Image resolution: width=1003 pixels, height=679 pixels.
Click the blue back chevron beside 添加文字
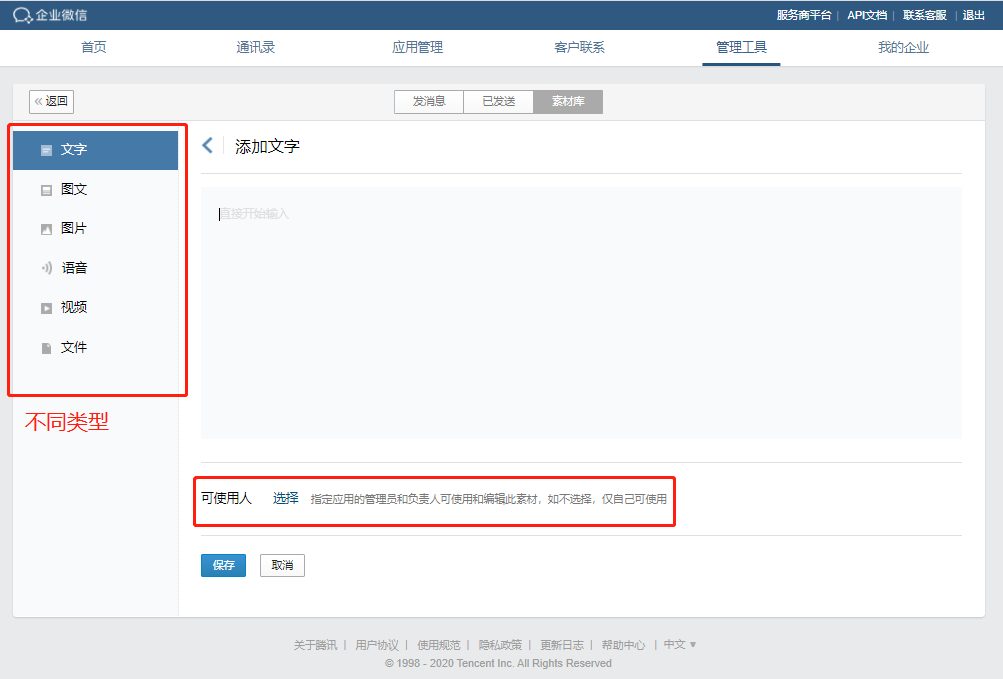[x=208, y=146]
